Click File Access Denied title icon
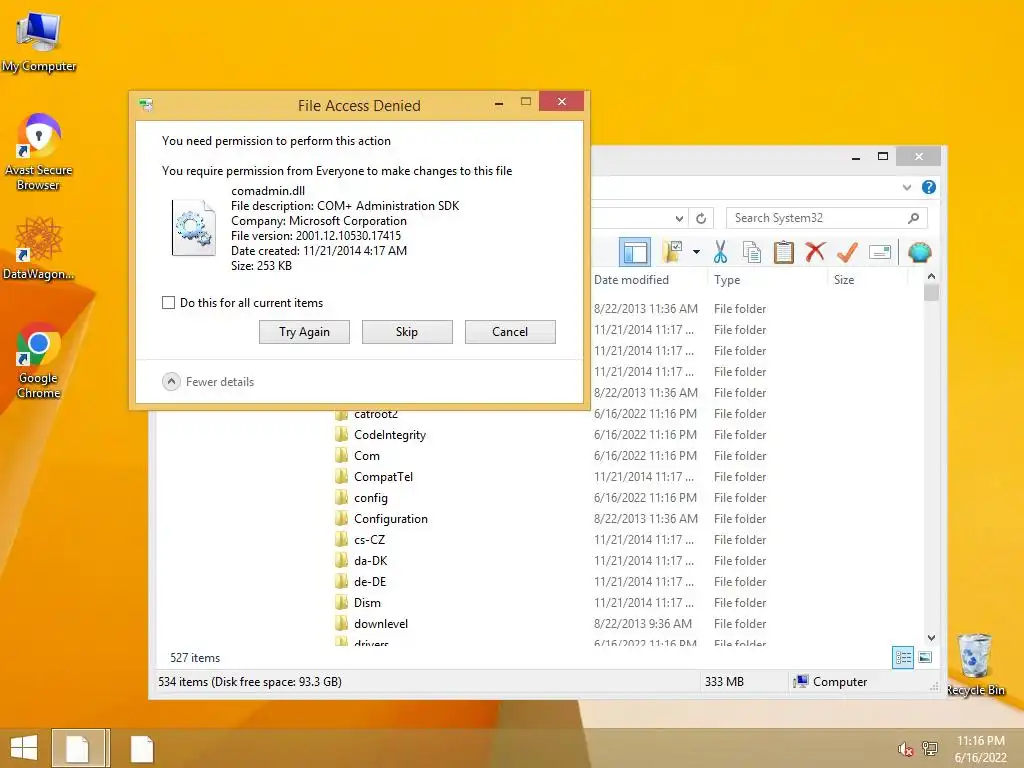The image size is (1024, 768). (146, 105)
